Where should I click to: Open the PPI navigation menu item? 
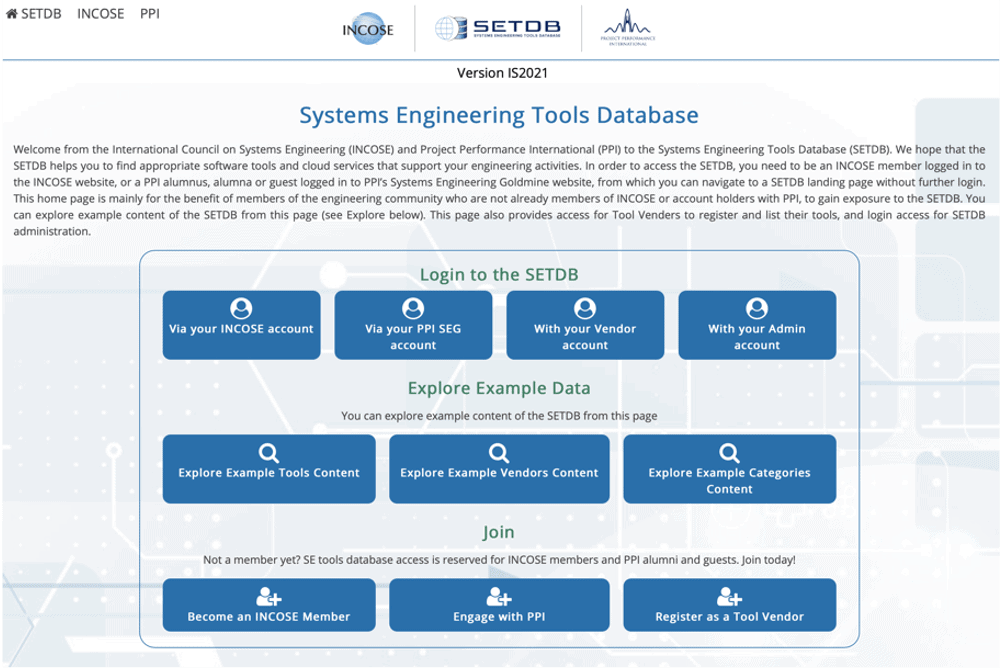[x=149, y=13]
